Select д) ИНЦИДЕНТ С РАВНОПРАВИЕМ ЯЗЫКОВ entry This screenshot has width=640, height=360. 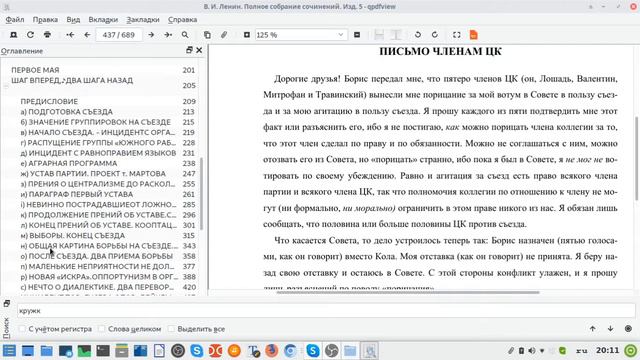98,153
